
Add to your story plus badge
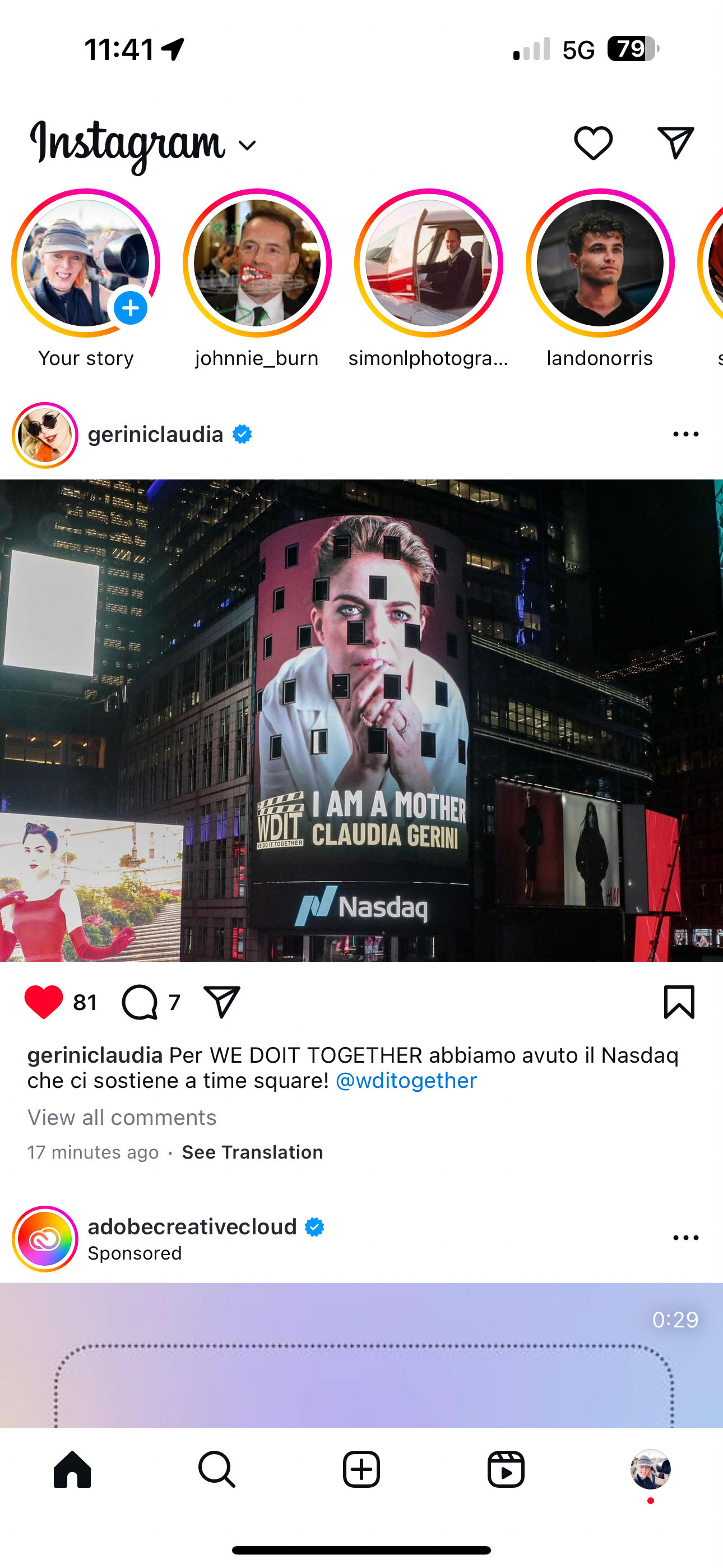(x=130, y=308)
